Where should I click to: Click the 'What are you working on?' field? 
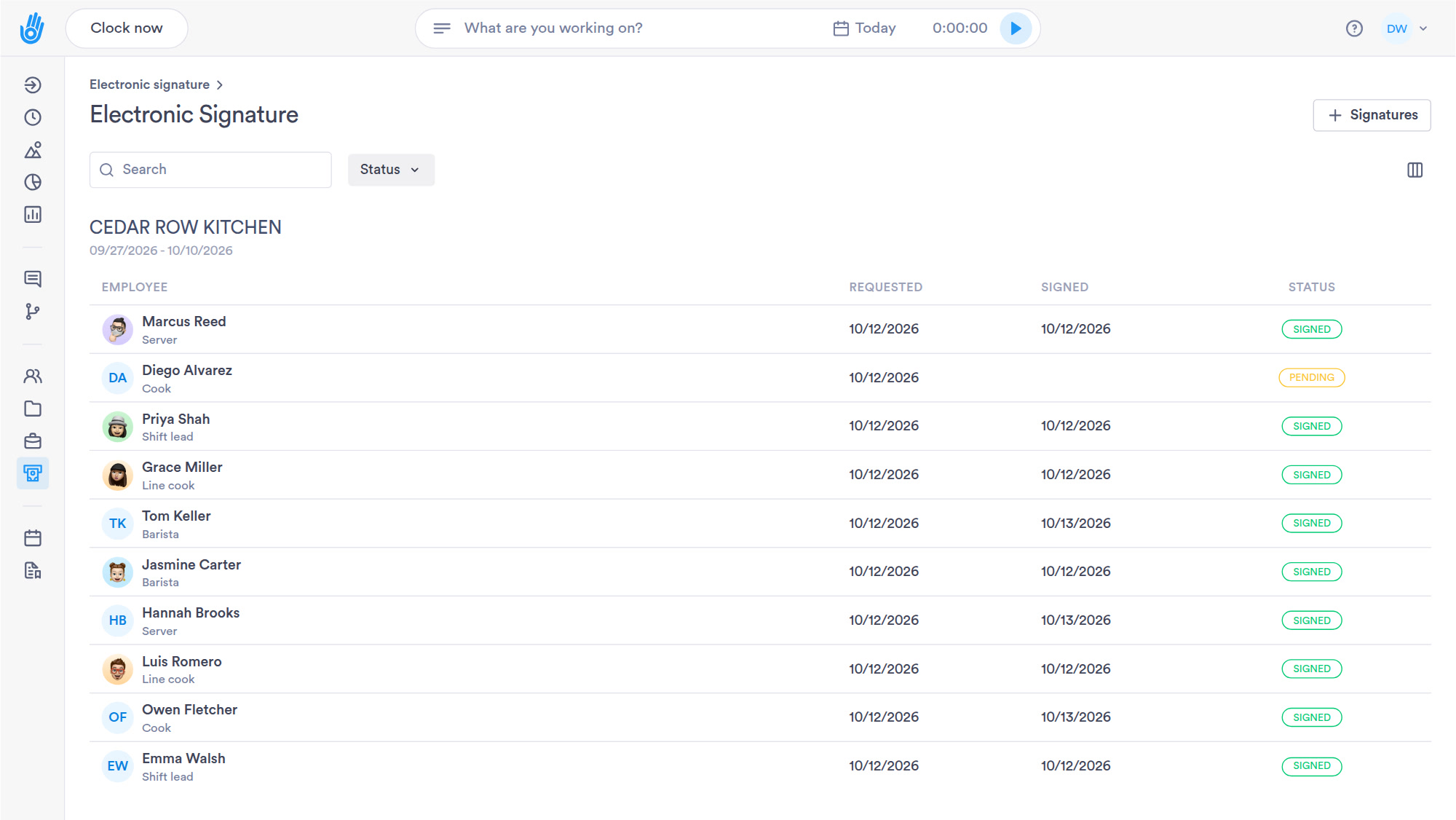553,28
